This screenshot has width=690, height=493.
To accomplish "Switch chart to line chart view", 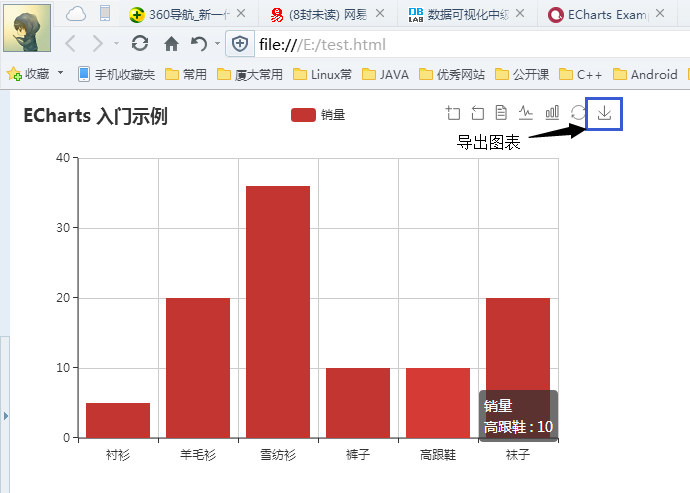I will (x=526, y=113).
